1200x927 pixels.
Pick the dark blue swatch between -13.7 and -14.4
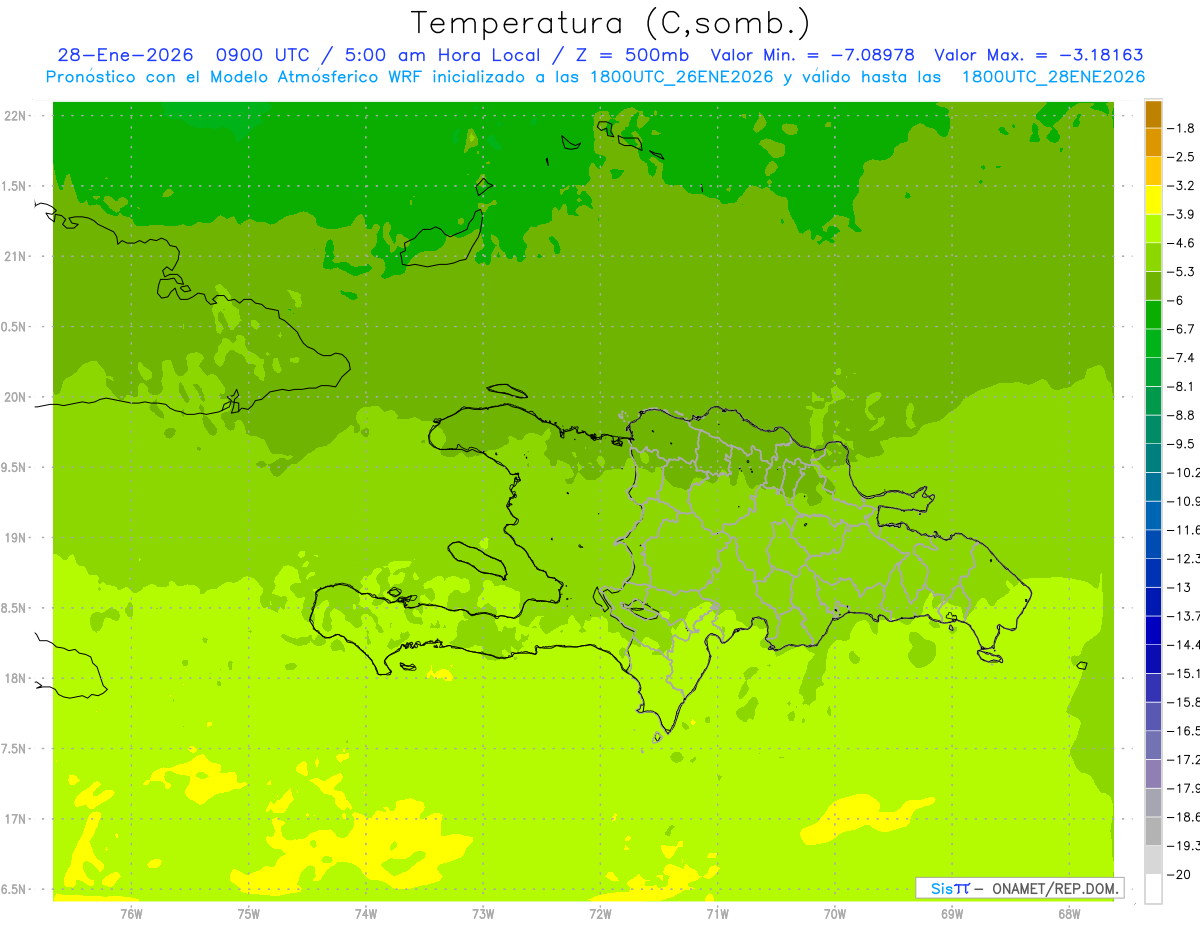tap(1153, 630)
